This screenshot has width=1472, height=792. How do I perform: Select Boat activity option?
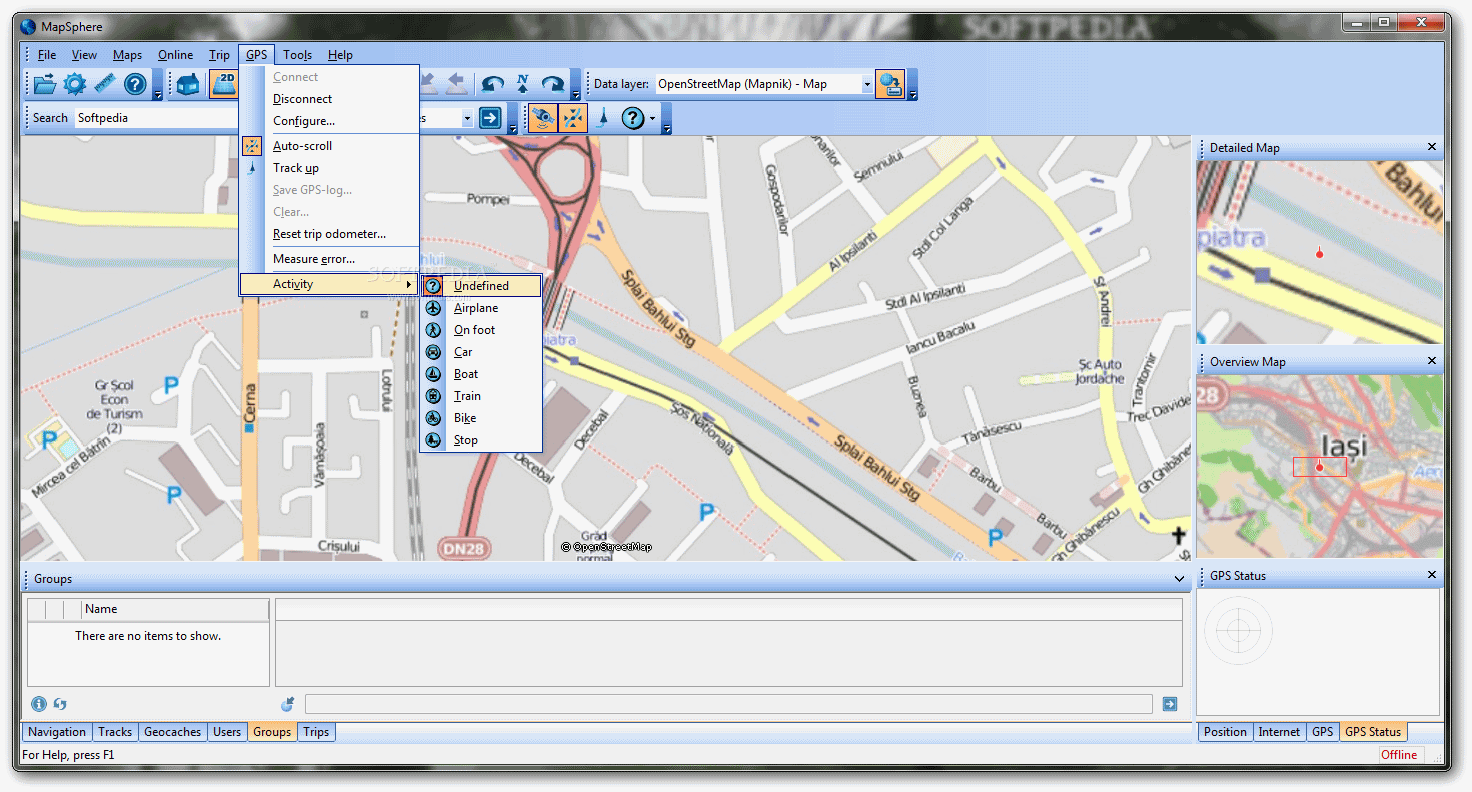[481, 374]
